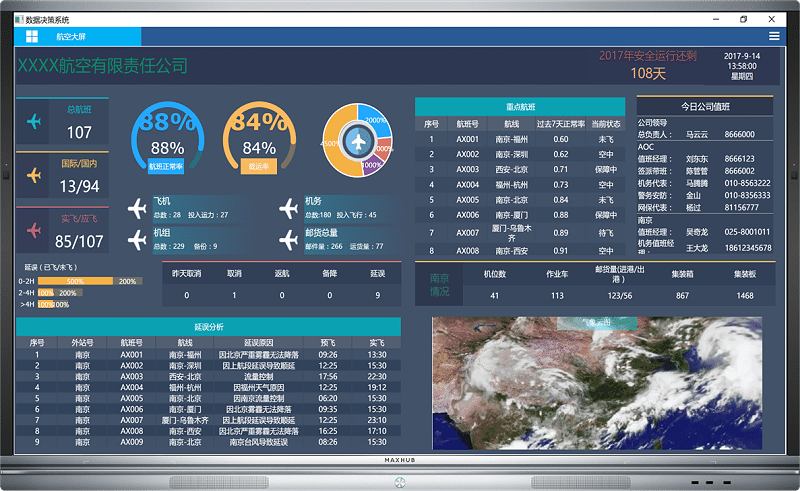
Task: Click the orange airplane icon for 国际/国内
Action: point(35,176)
